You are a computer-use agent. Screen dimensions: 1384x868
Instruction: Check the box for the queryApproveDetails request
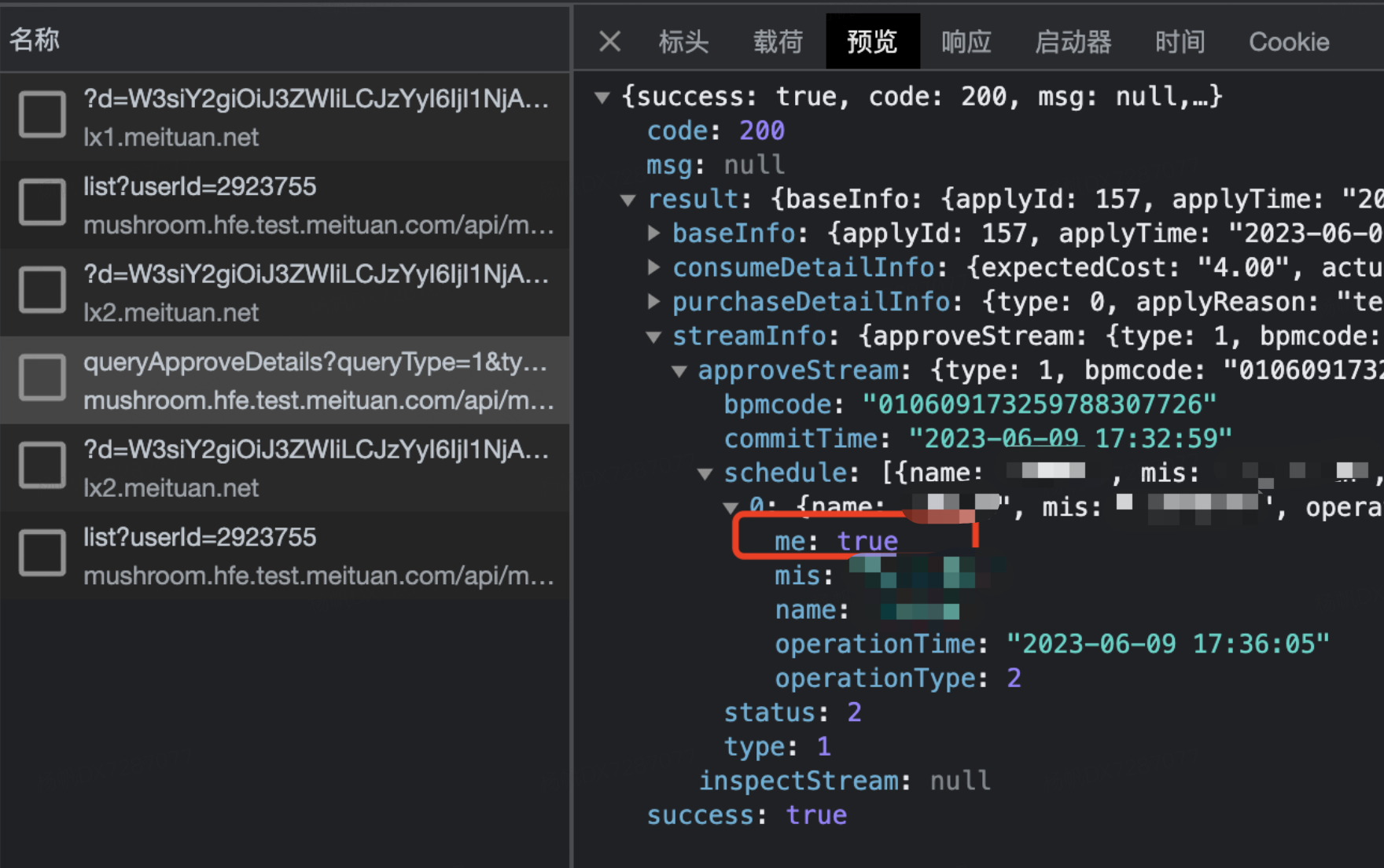tap(42, 378)
